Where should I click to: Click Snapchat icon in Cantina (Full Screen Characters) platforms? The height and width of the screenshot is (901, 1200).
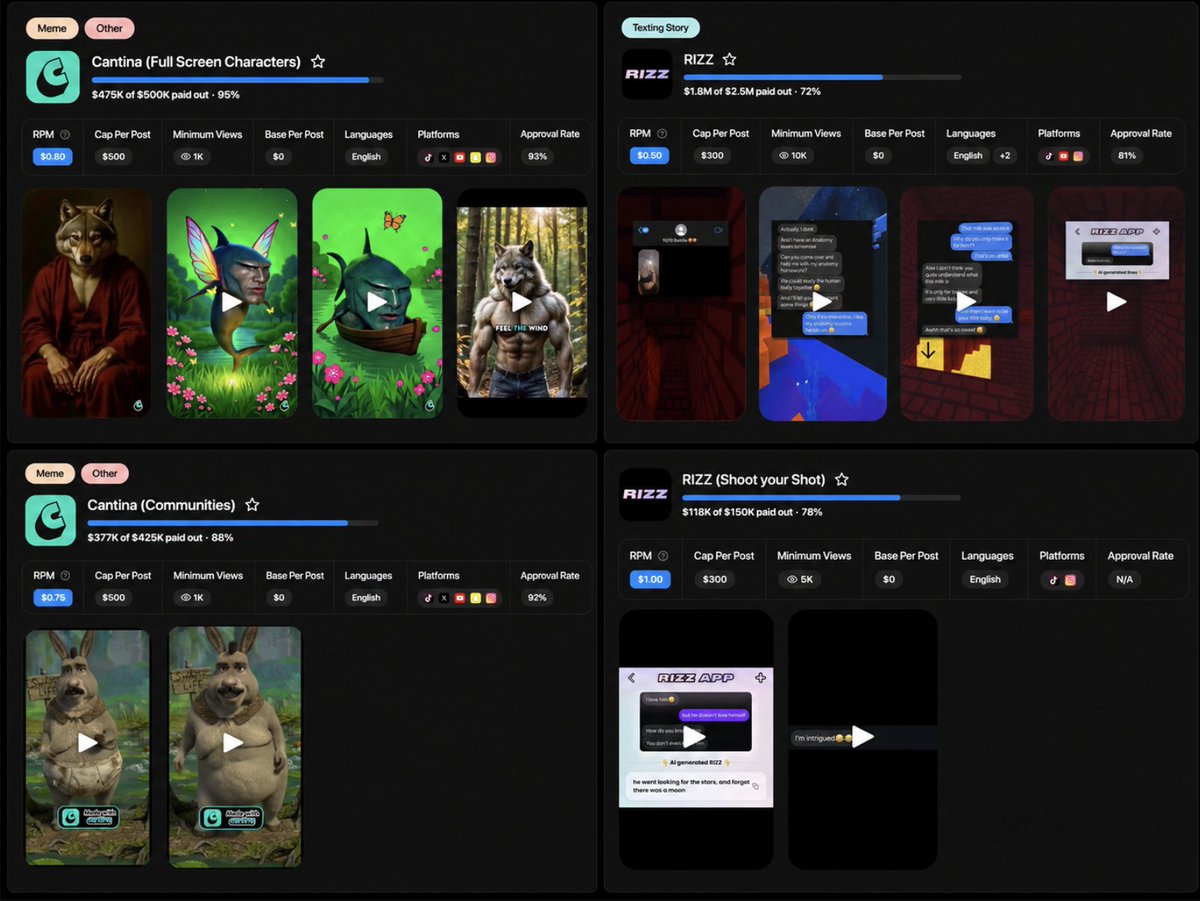476,157
